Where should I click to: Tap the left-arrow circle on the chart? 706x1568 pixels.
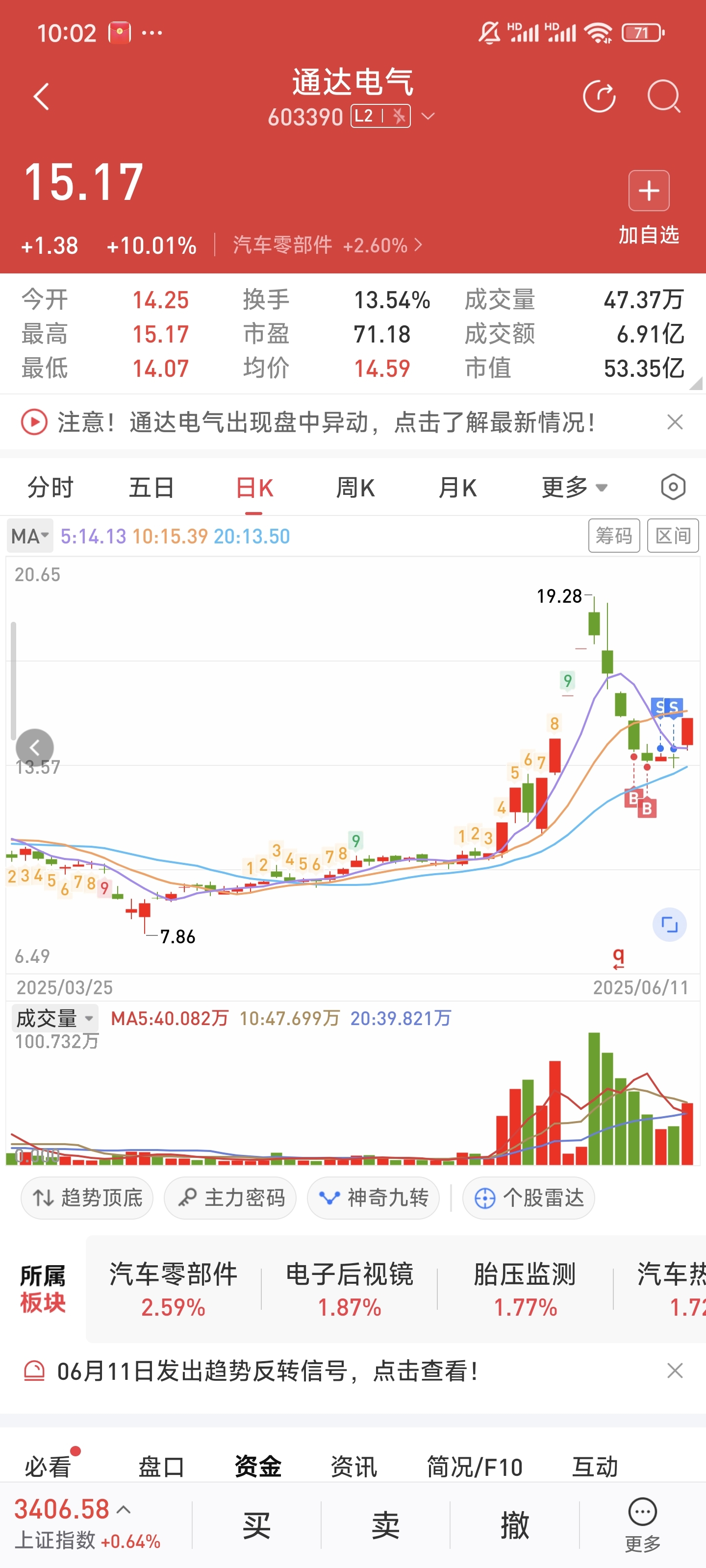click(35, 747)
